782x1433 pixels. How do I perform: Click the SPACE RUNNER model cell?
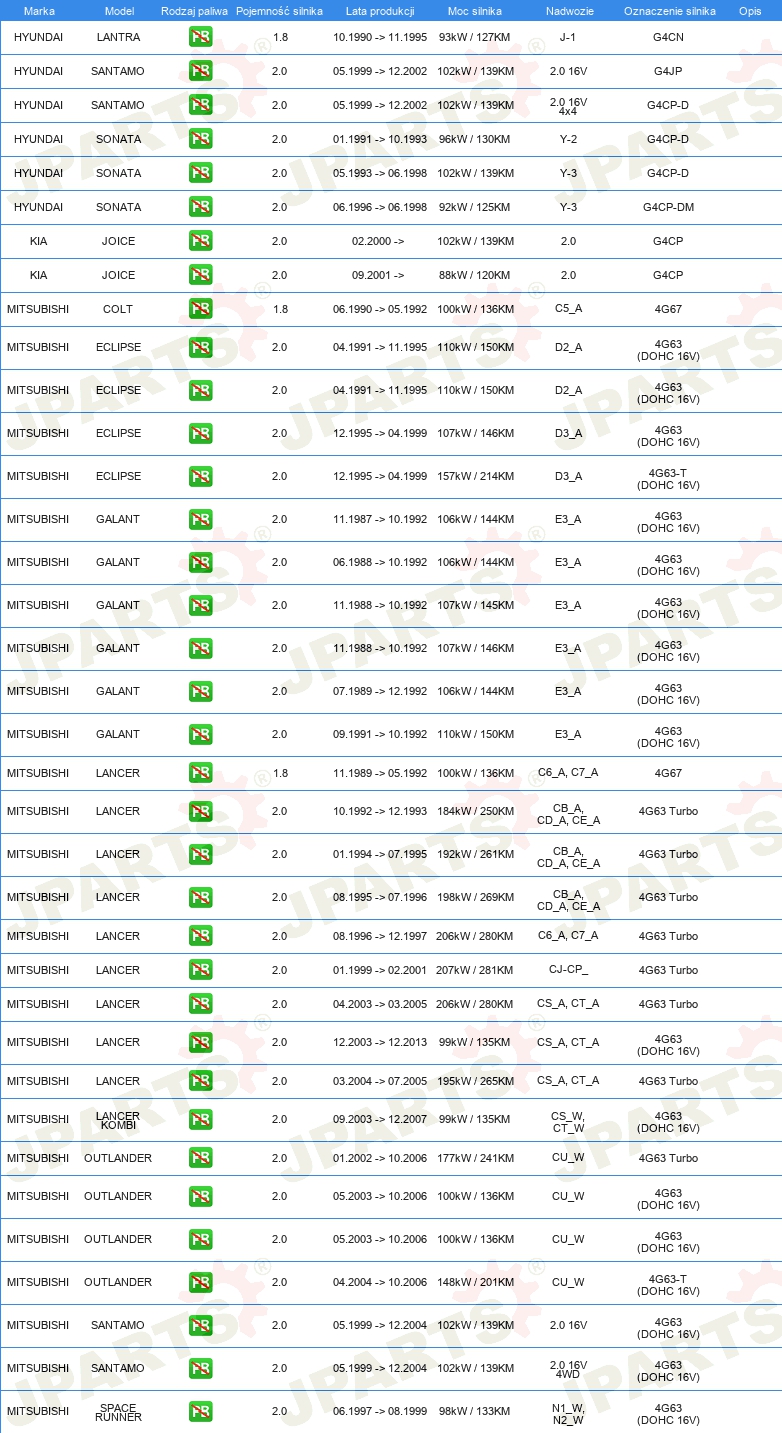118,1412
